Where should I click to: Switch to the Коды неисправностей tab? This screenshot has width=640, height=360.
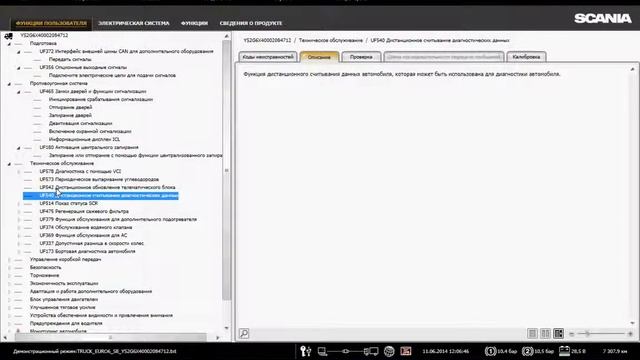[268, 57]
